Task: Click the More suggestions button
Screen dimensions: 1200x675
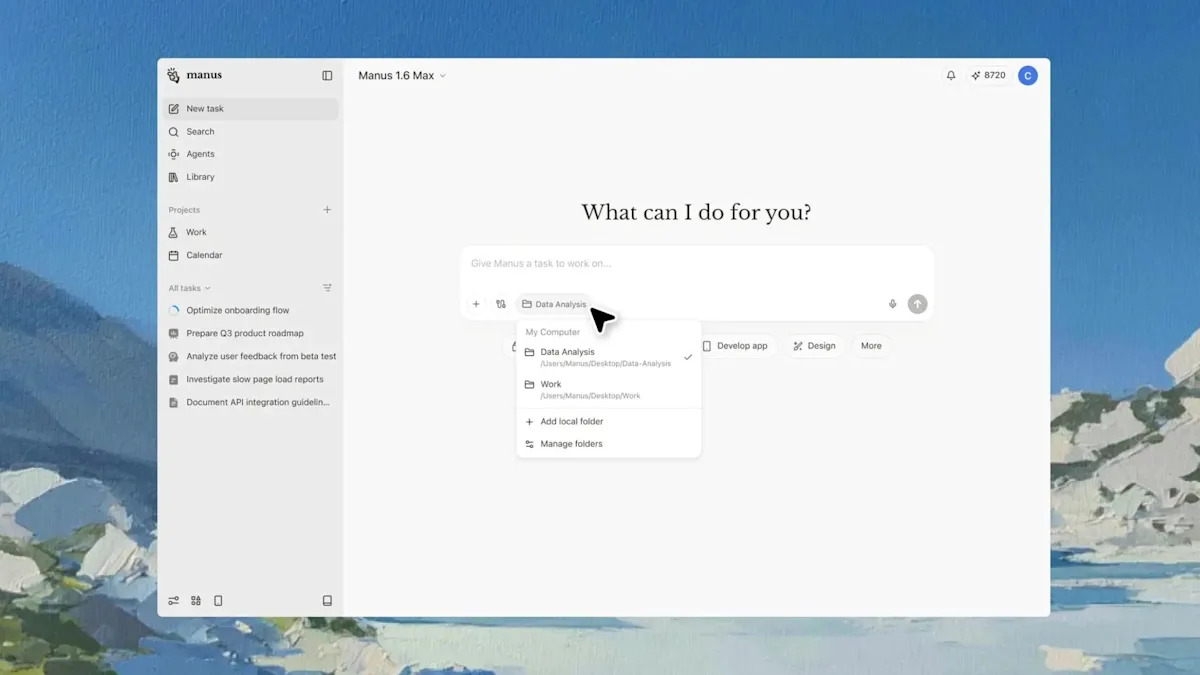Action: coord(871,346)
